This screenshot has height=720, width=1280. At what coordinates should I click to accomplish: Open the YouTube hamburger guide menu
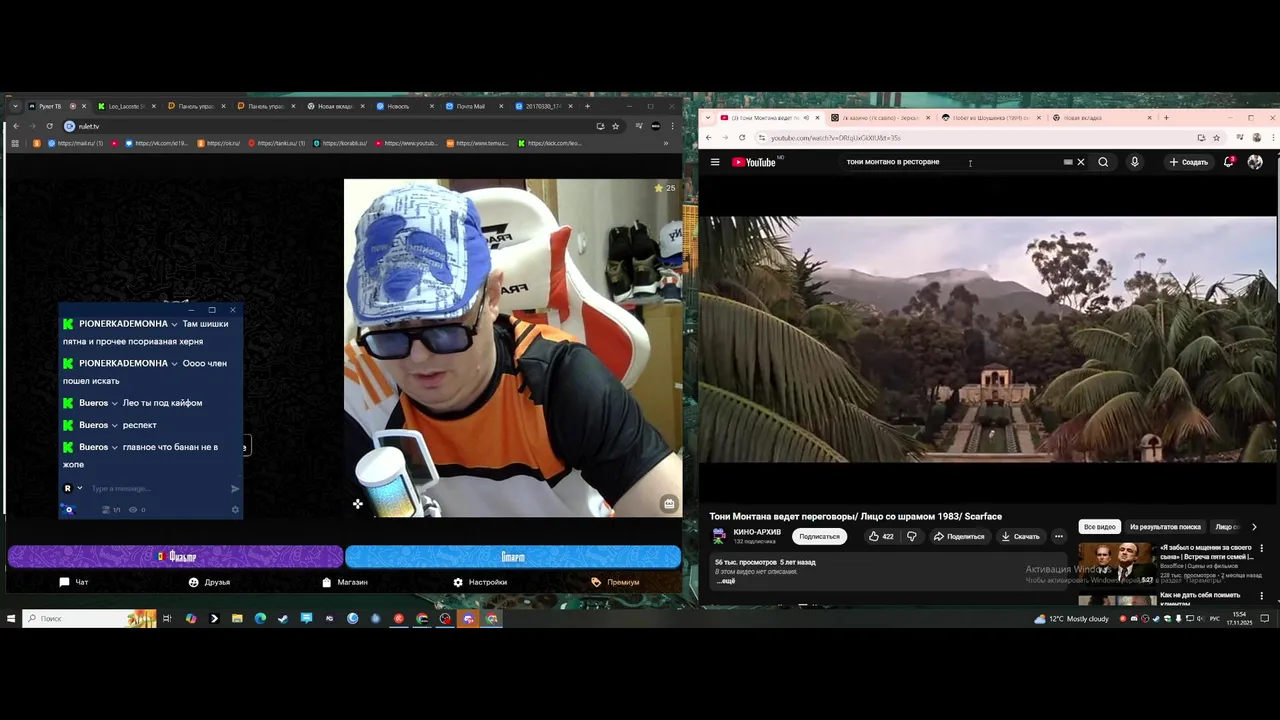point(715,162)
